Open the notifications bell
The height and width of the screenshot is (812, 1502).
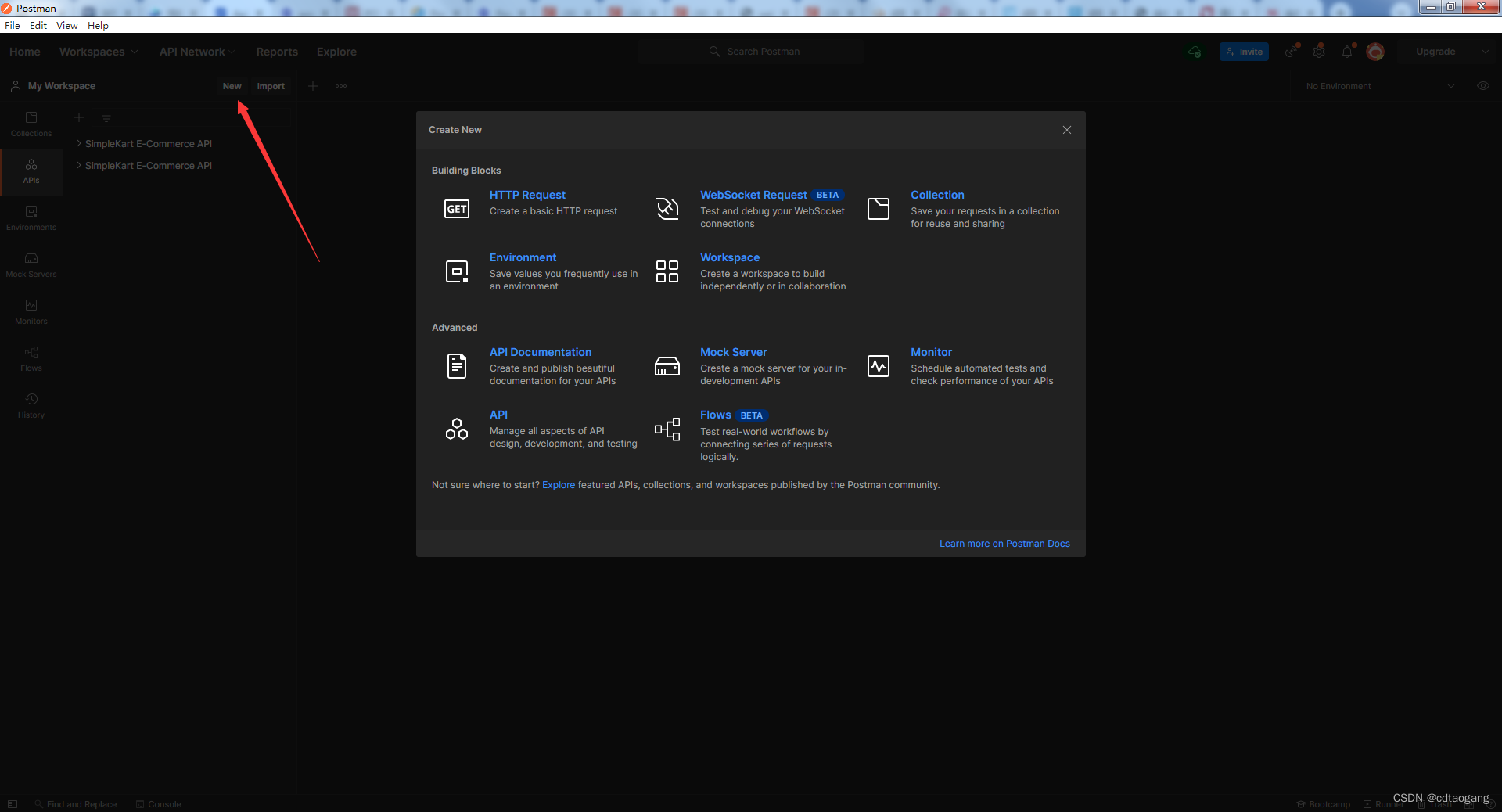tap(1347, 52)
